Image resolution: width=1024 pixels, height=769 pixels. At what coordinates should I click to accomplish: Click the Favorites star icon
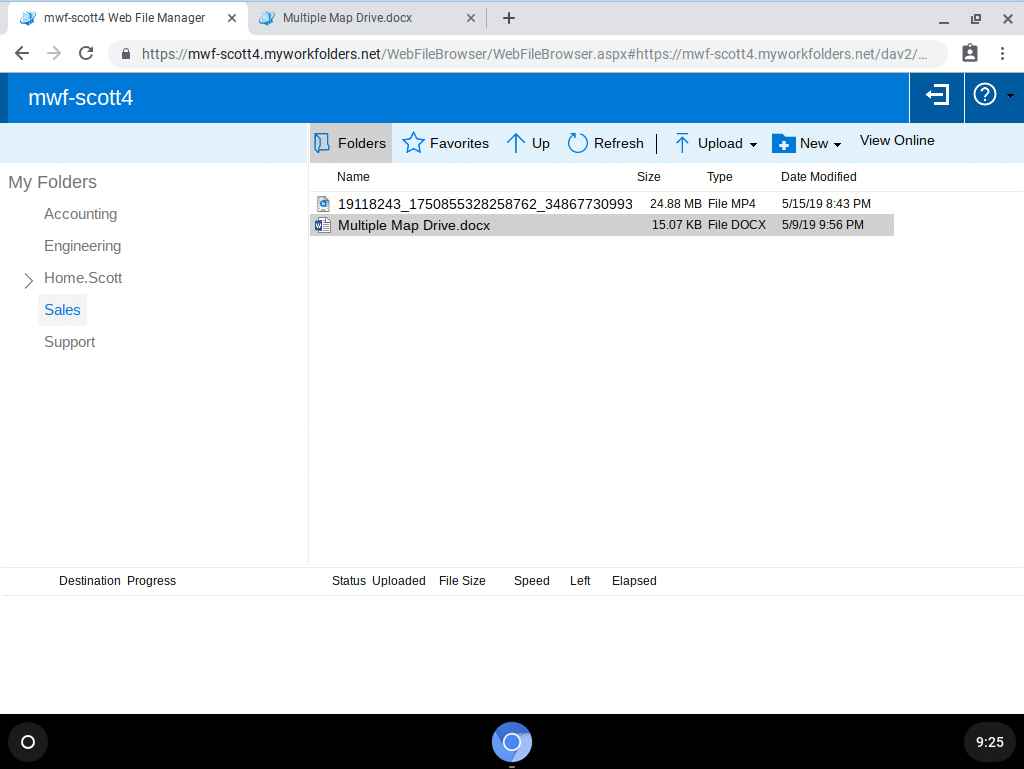[412, 143]
